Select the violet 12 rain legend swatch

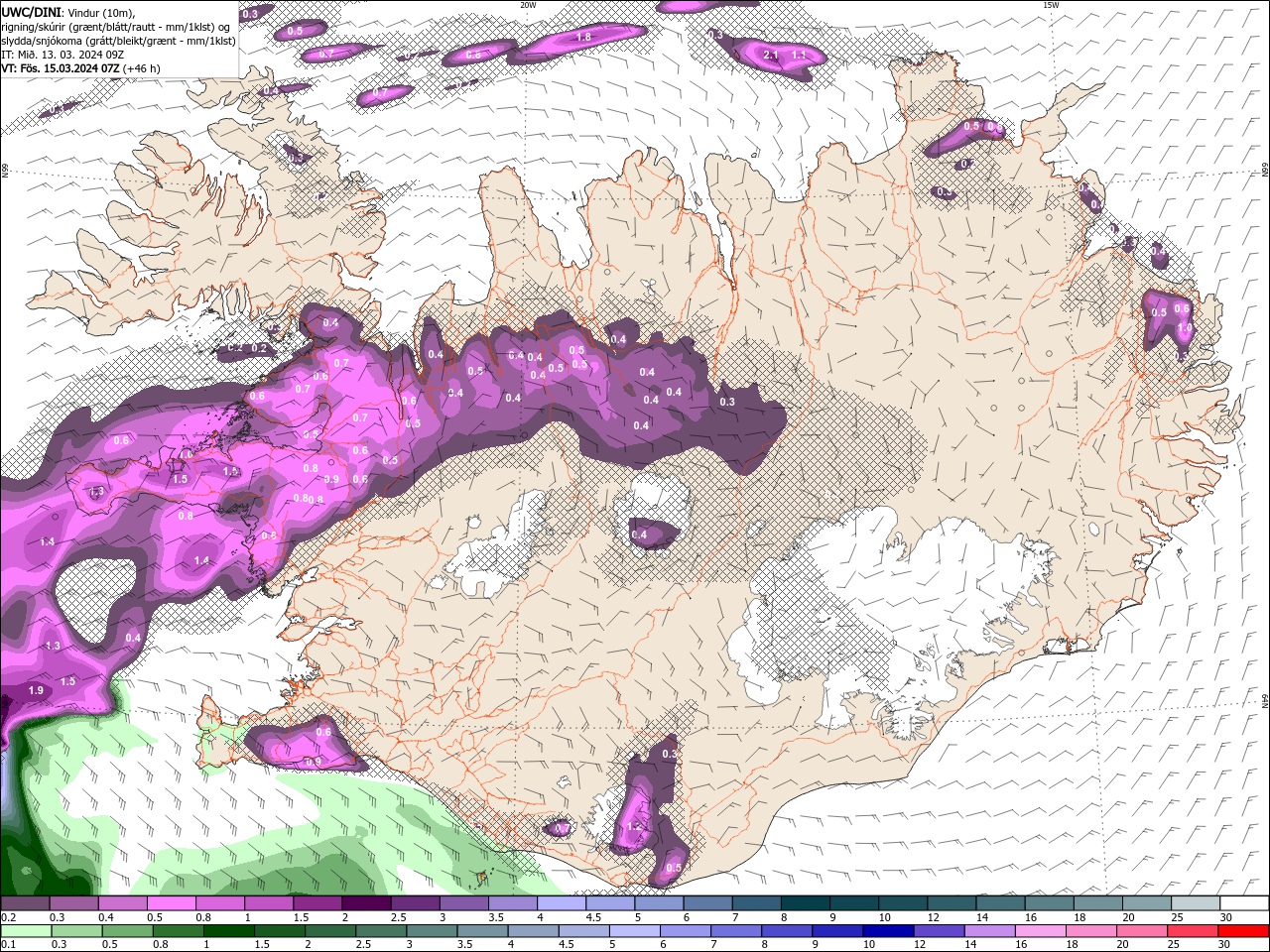tap(939, 931)
